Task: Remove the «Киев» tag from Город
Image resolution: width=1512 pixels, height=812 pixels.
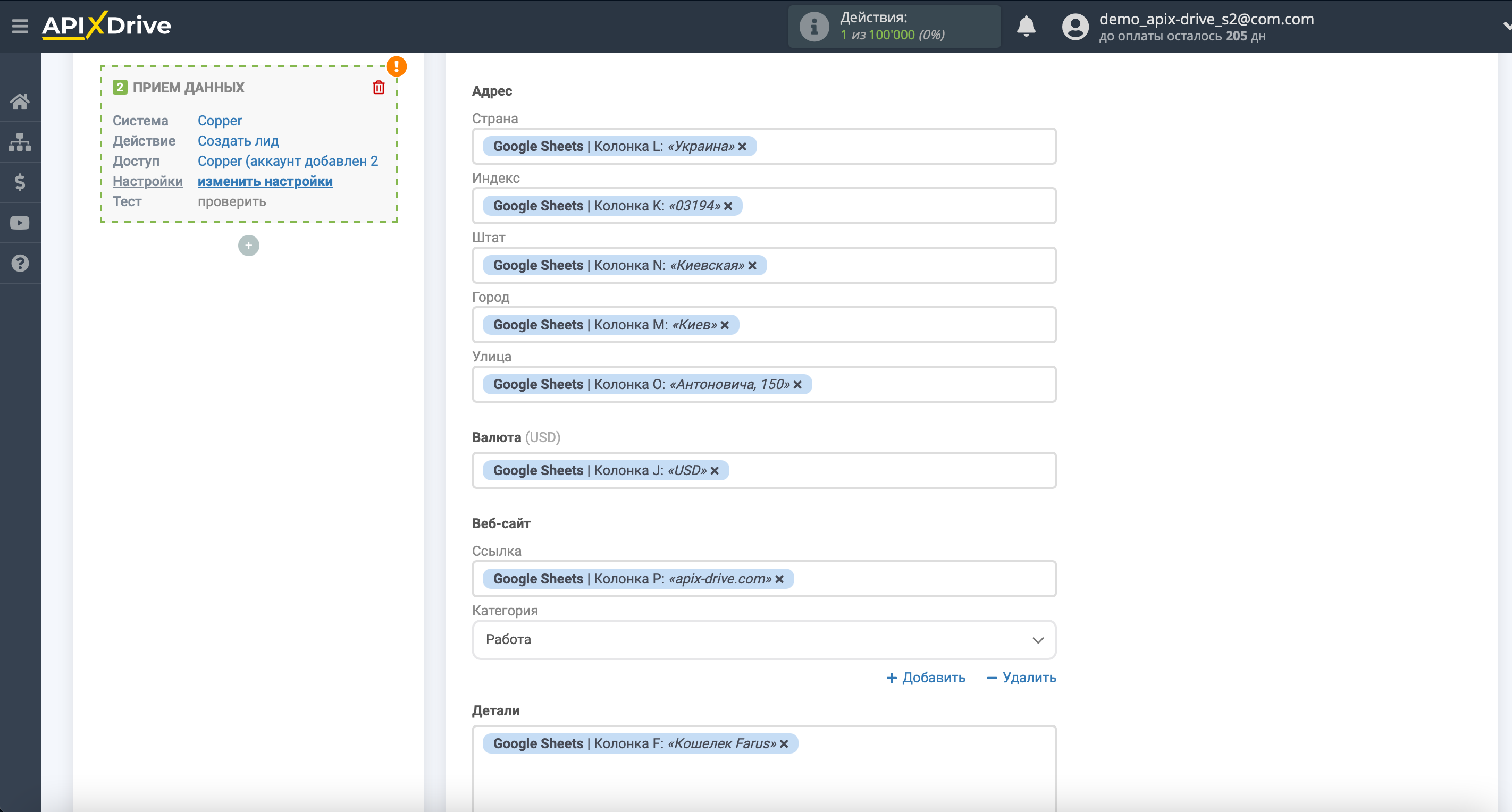Action: point(725,325)
